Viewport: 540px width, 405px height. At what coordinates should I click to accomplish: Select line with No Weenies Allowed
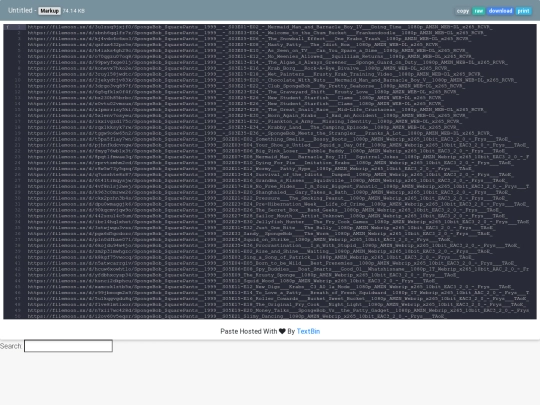[x=250, y=56]
